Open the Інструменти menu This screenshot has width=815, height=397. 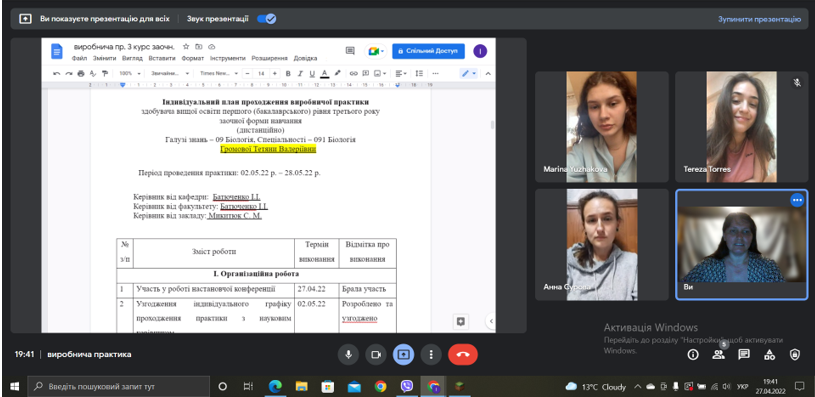click(228, 58)
